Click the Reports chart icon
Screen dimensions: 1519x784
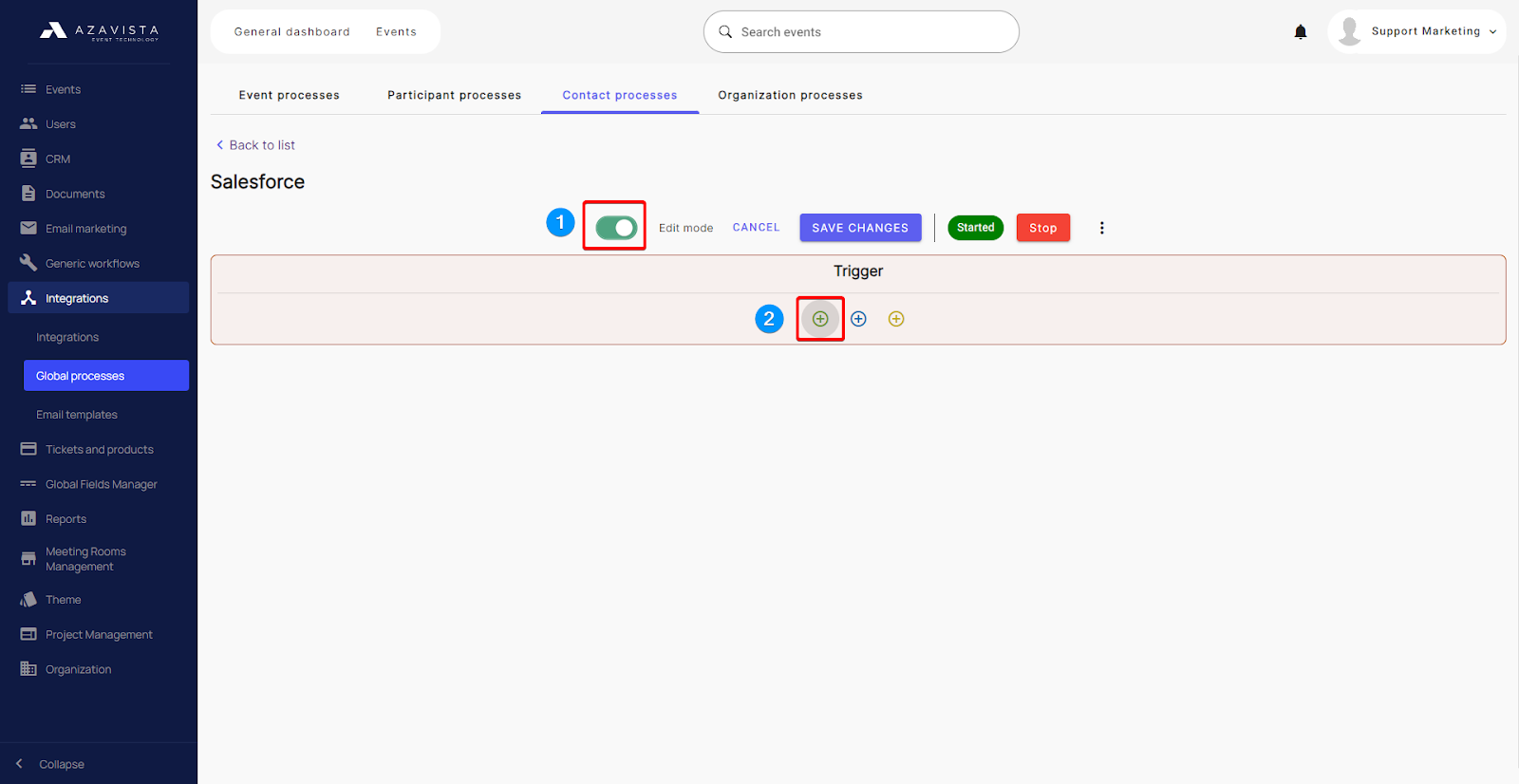(x=28, y=518)
